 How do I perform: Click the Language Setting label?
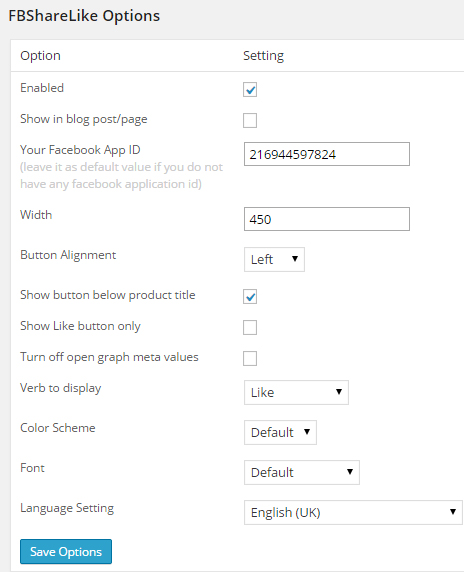pyautogui.click(x=67, y=508)
